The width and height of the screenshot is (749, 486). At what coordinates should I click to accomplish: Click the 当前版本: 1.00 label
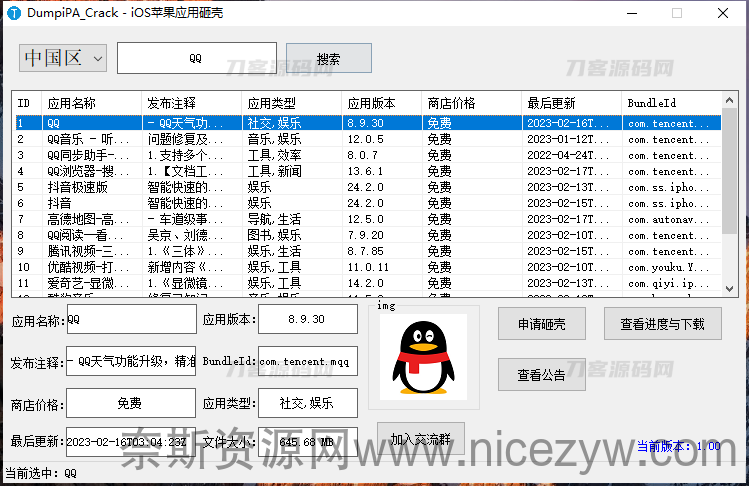pos(679,446)
